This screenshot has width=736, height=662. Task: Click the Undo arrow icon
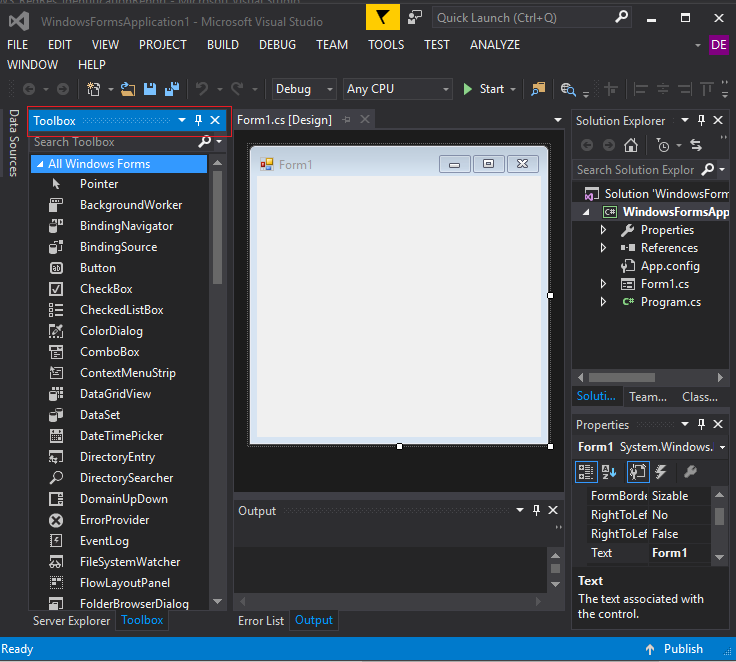202,89
